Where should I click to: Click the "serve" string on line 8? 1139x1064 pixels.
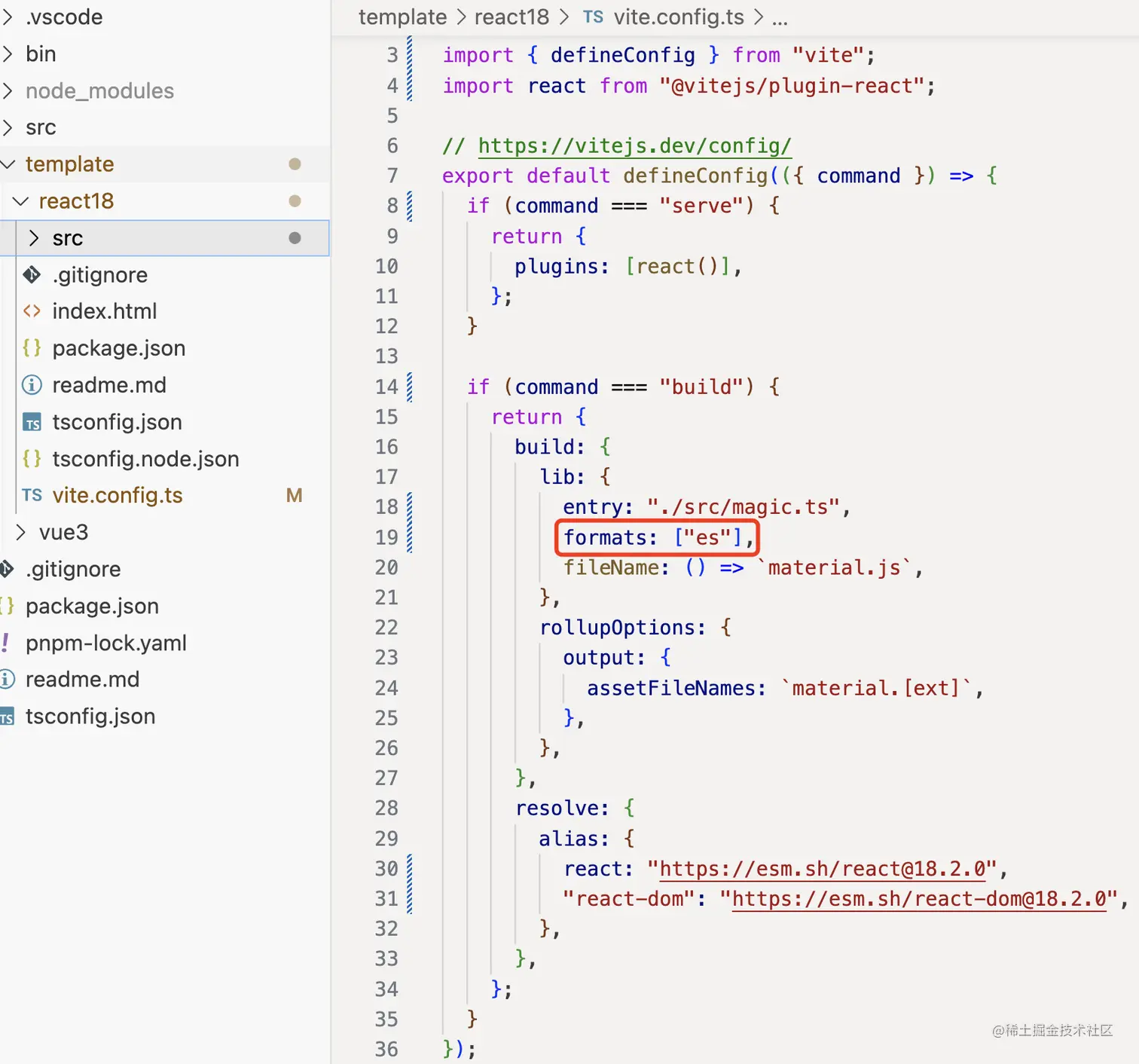(x=701, y=206)
